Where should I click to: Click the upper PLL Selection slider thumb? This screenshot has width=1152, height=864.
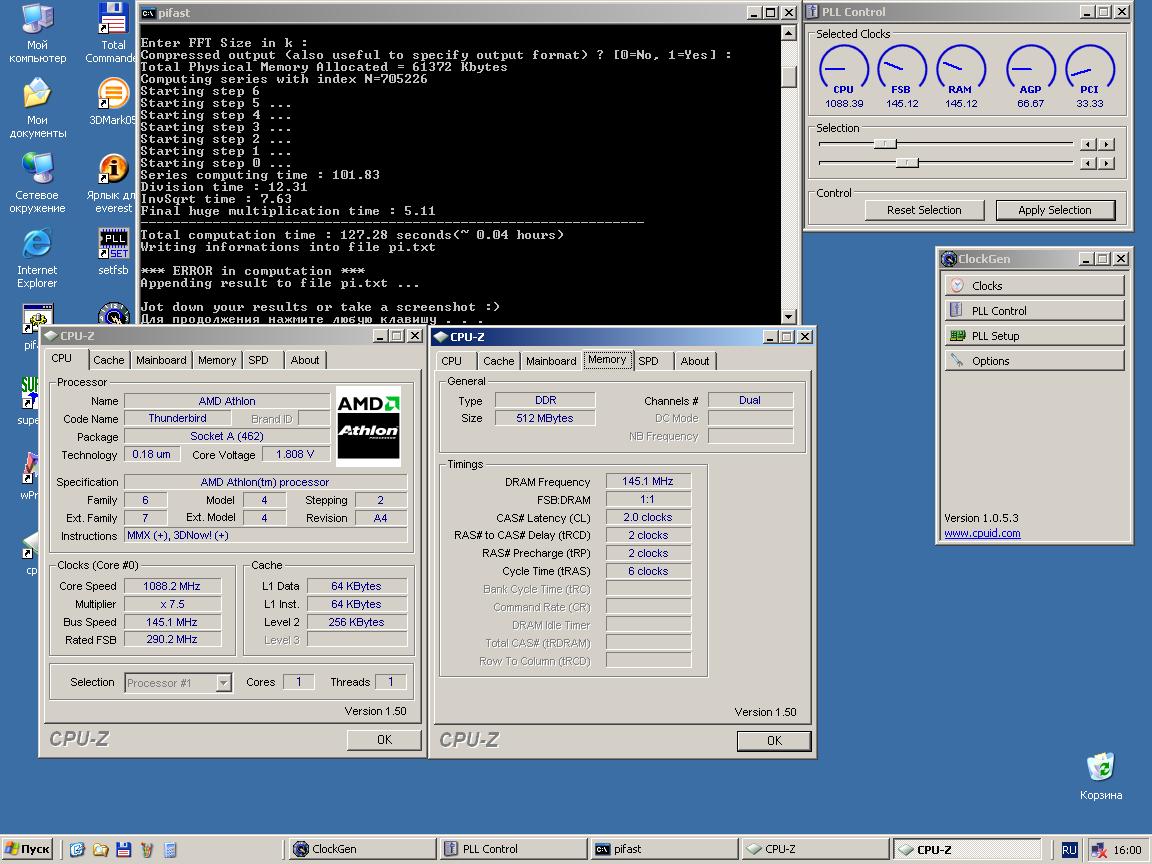(885, 144)
